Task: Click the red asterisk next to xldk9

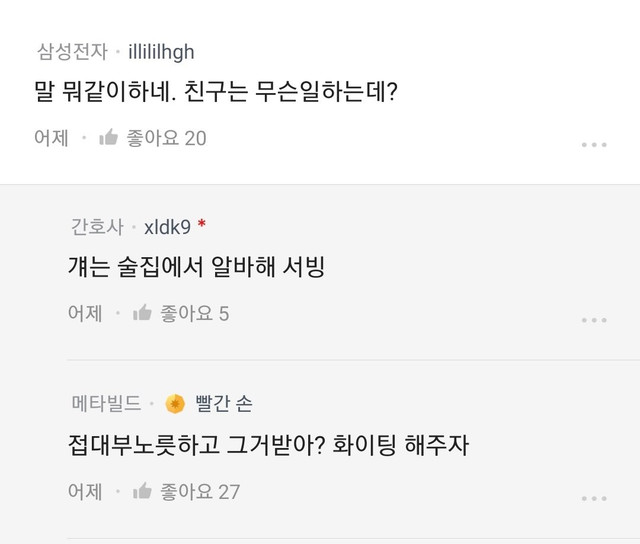Action: point(201,226)
